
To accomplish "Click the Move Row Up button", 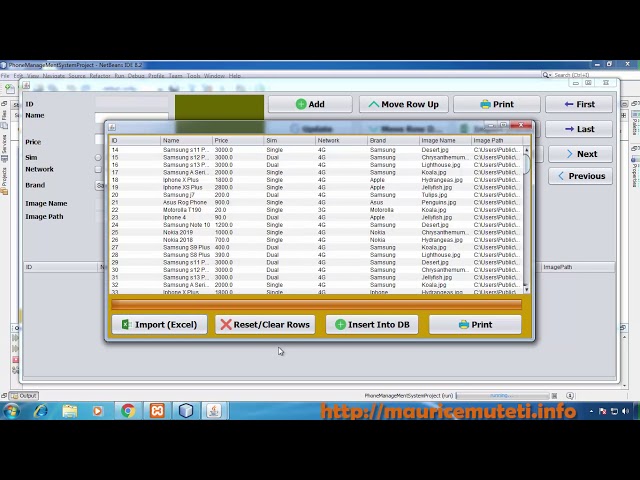I will 403,104.
